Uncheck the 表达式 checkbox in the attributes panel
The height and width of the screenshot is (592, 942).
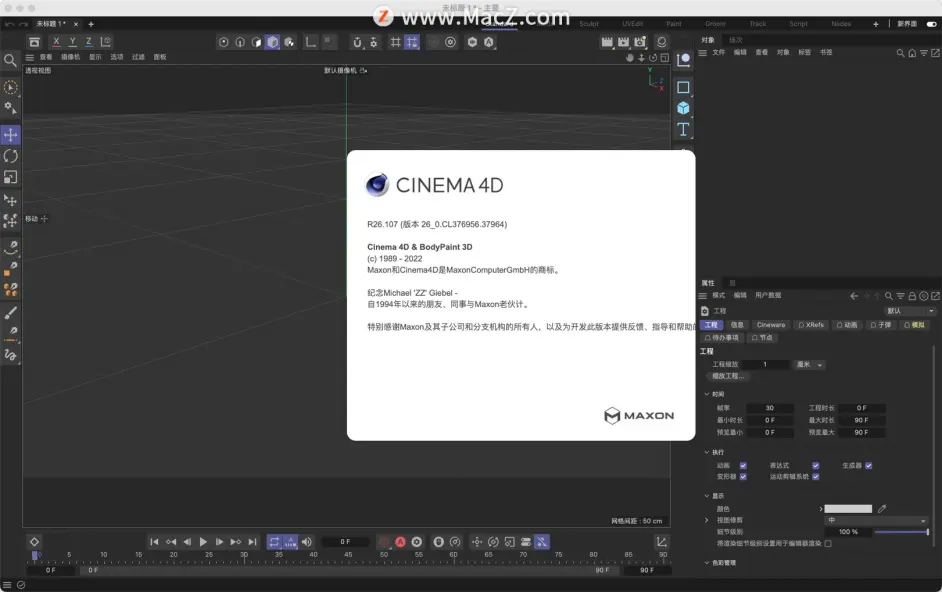815,466
